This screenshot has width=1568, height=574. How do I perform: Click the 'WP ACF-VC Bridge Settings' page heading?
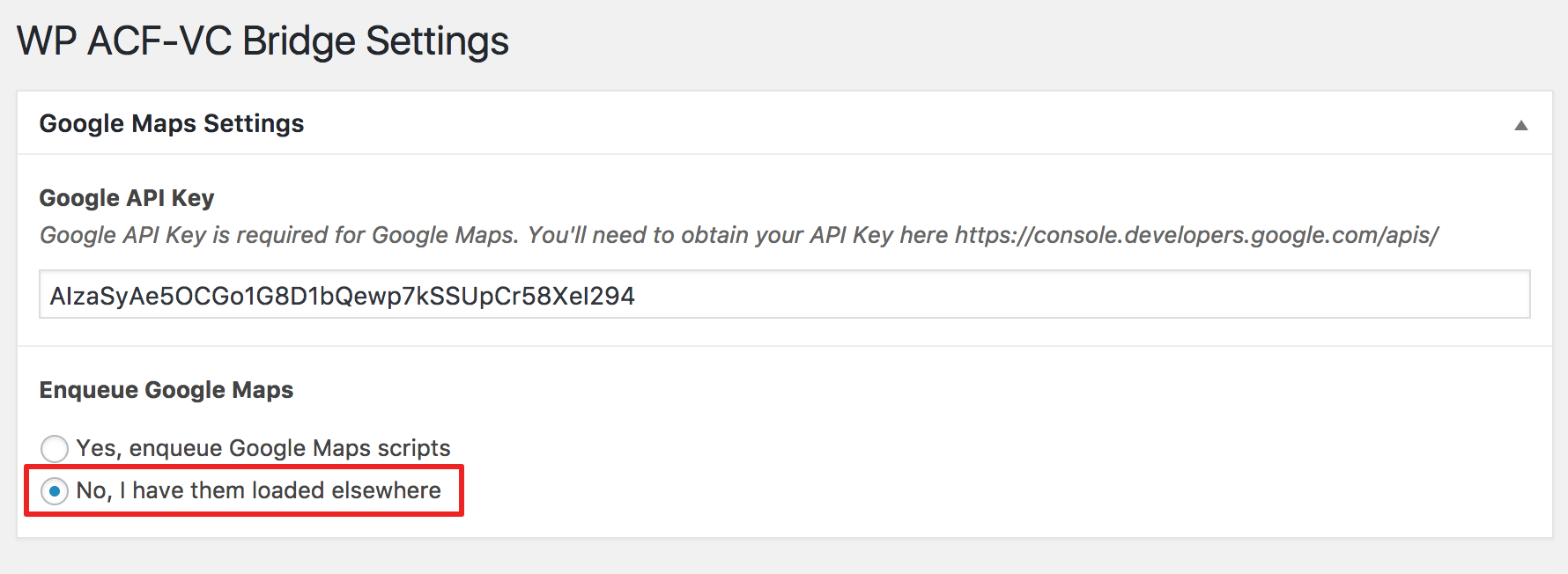click(x=263, y=41)
